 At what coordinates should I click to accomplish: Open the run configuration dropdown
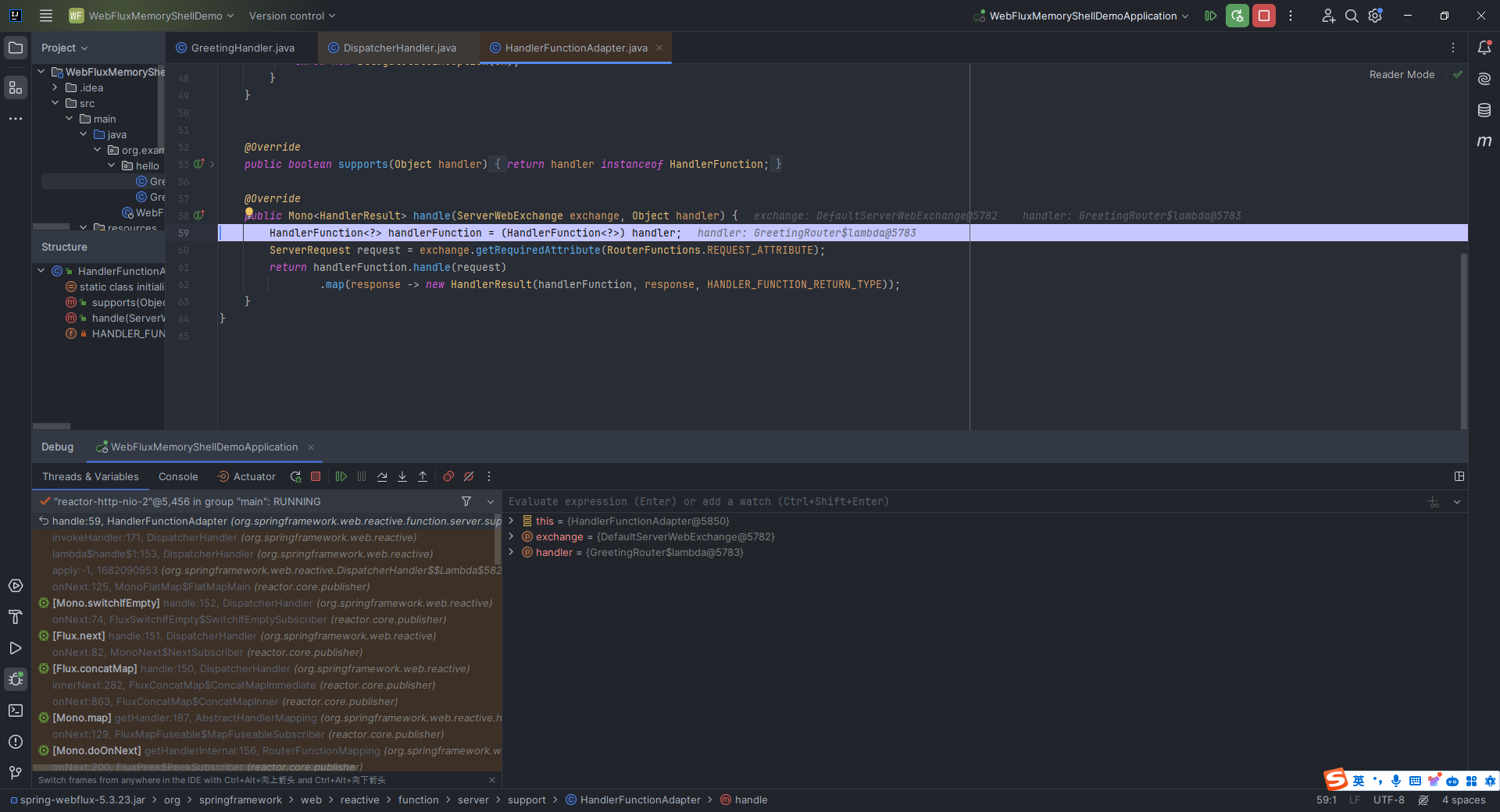point(1081,16)
